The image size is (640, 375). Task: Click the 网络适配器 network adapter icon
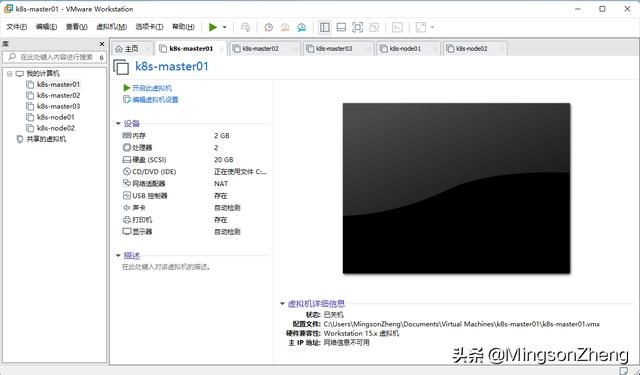point(127,184)
